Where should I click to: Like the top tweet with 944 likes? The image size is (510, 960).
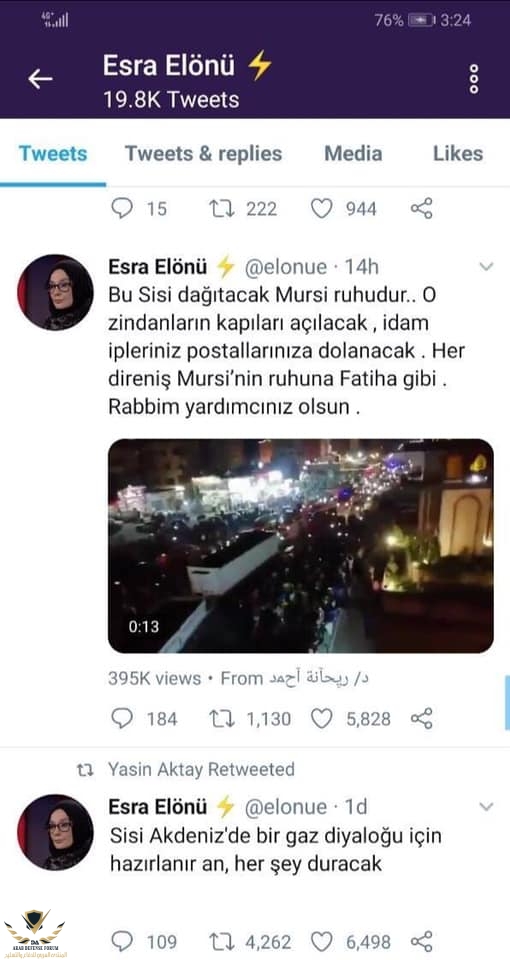pos(321,209)
